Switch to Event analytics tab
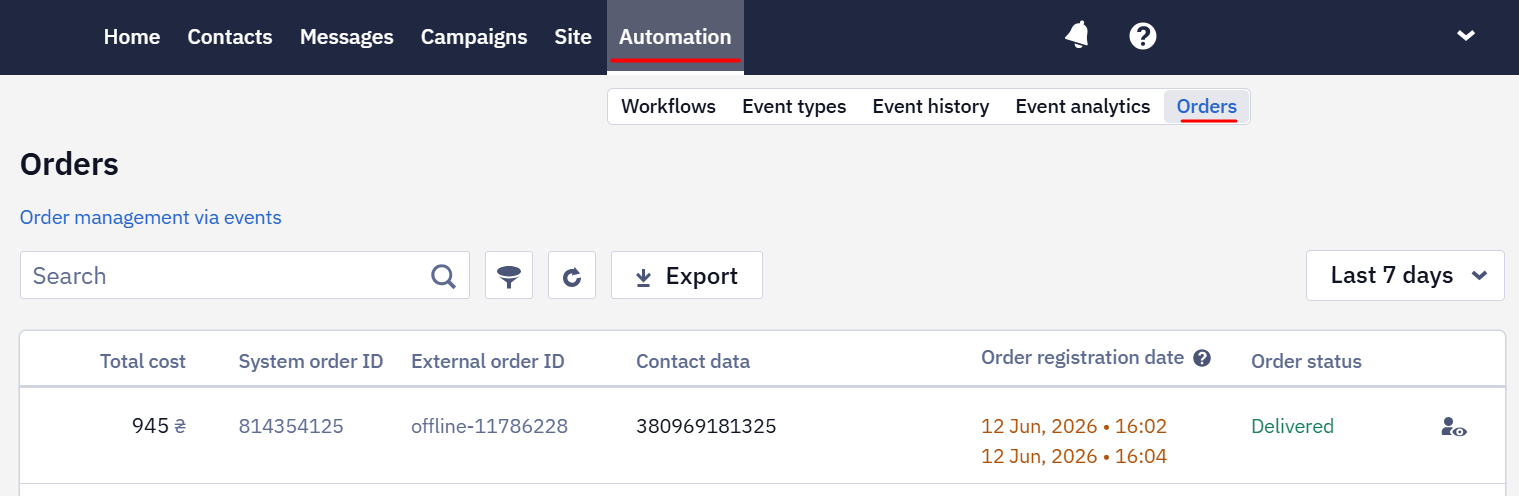1519x496 pixels. pos(1083,107)
